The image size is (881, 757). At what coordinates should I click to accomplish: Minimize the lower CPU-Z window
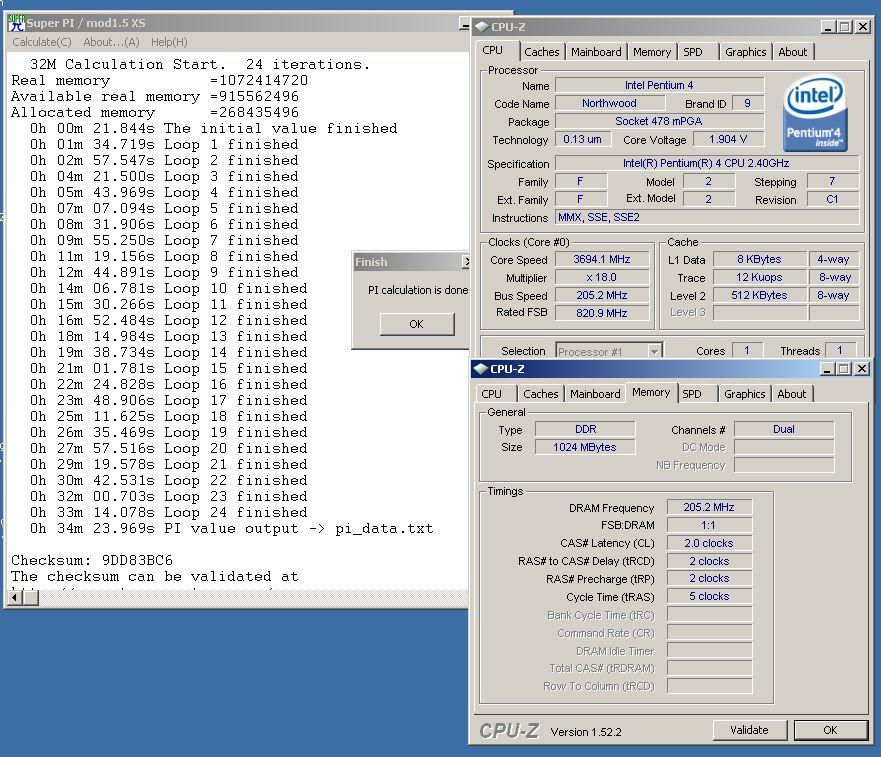[826, 369]
